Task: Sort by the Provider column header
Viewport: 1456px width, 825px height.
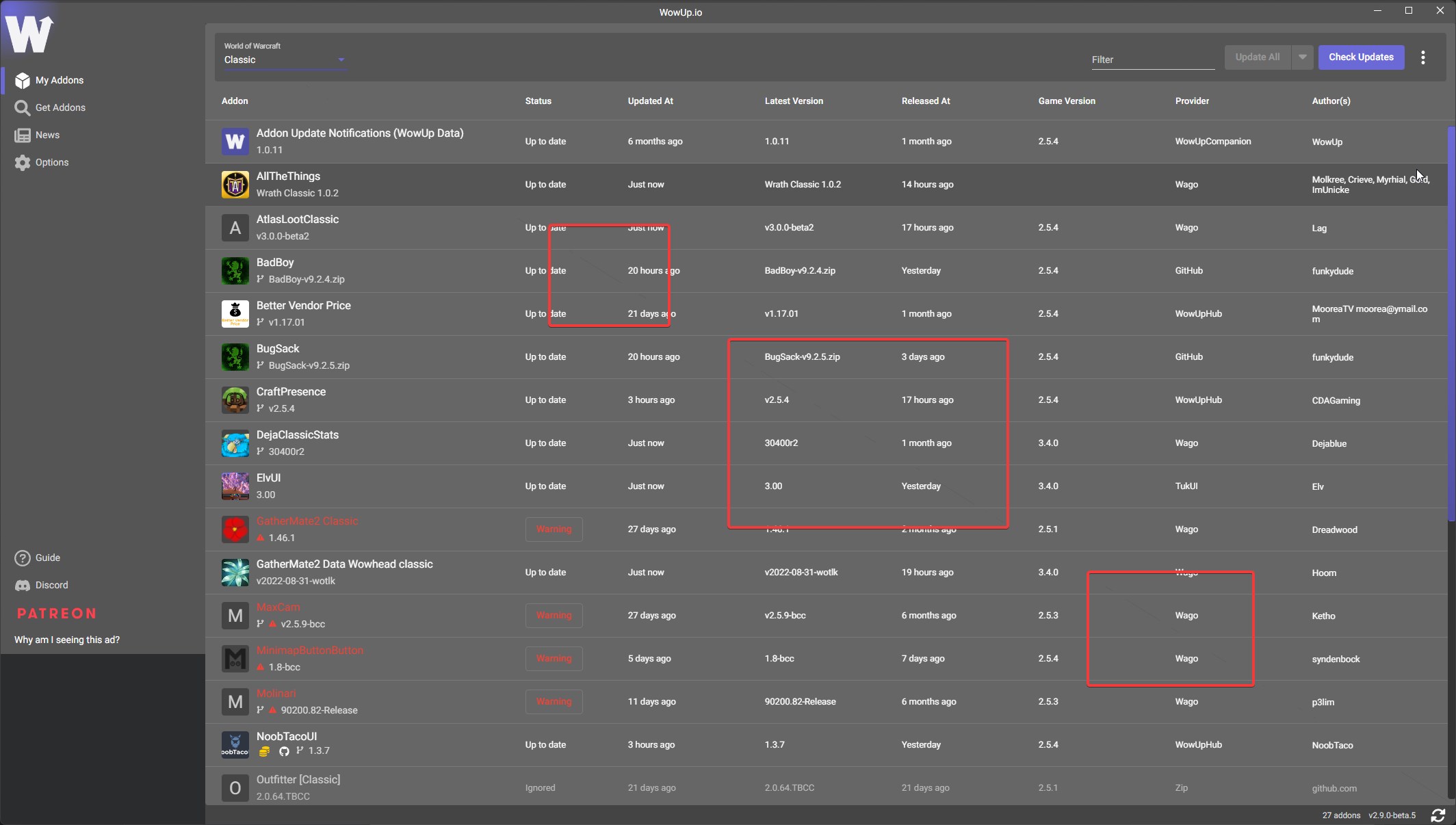Action: pyautogui.click(x=1192, y=101)
